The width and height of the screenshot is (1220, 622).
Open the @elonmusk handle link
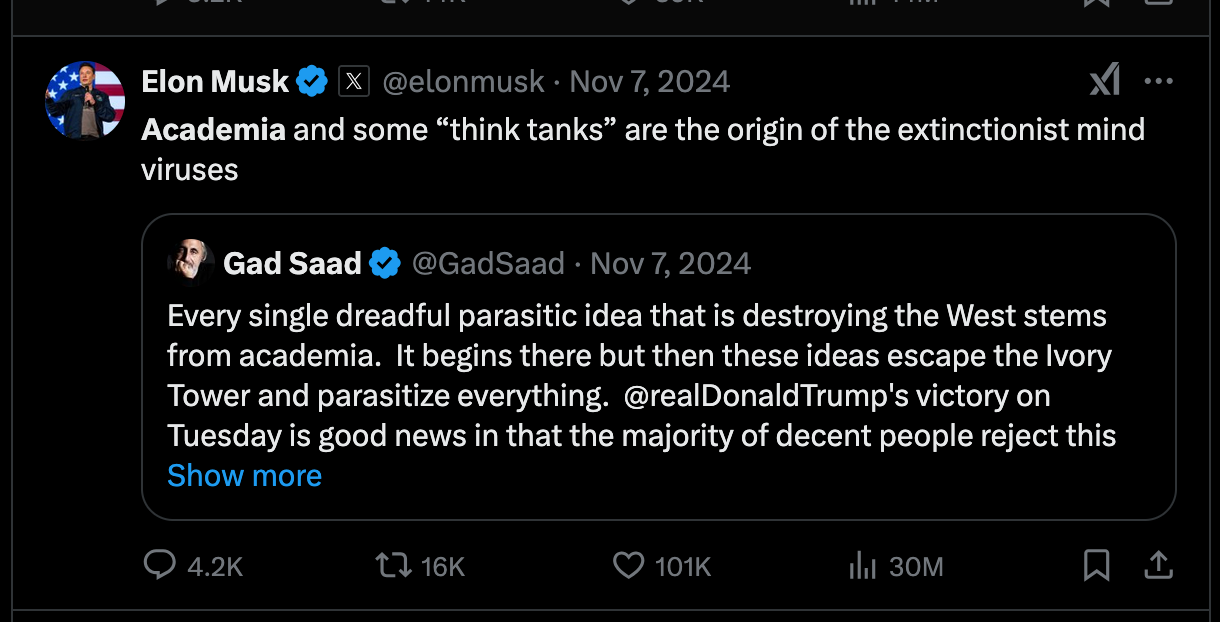(x=464, y=81)
